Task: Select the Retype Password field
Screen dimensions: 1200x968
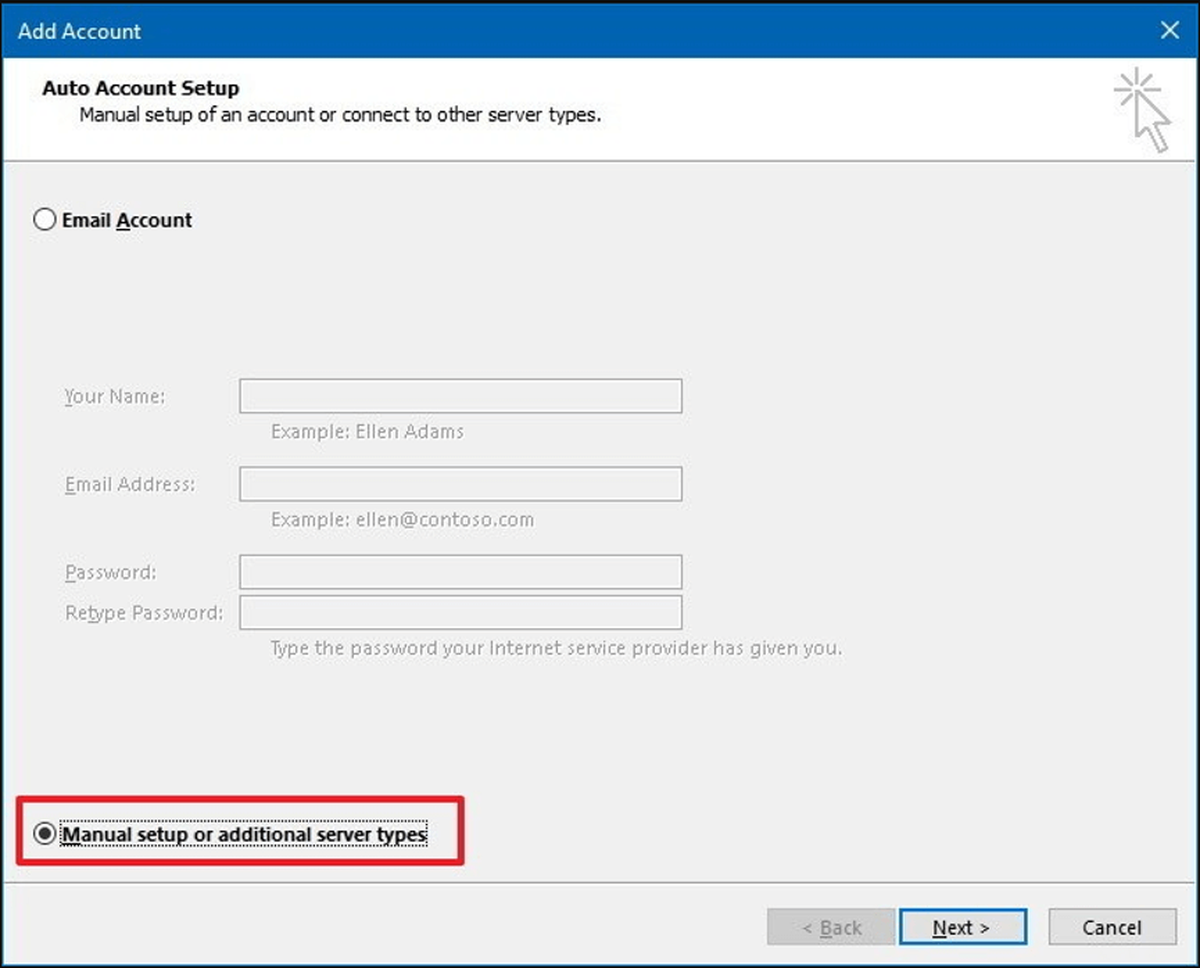Action: (461, 612)
